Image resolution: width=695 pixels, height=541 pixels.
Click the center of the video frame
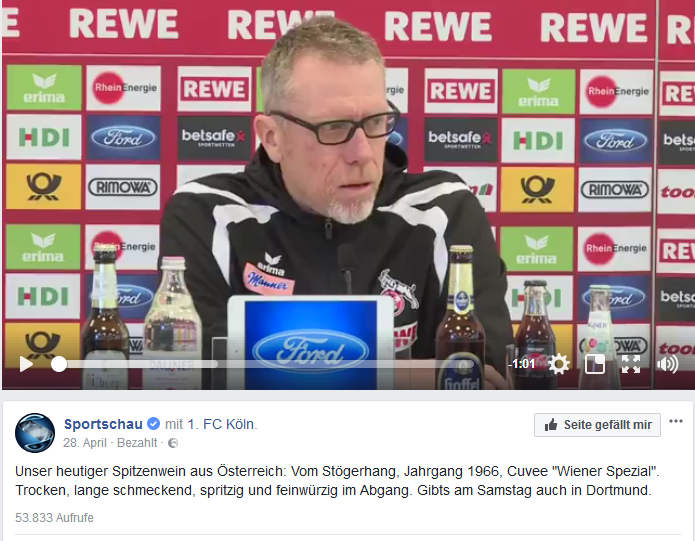pyautogui.click(x=348, y=195)
